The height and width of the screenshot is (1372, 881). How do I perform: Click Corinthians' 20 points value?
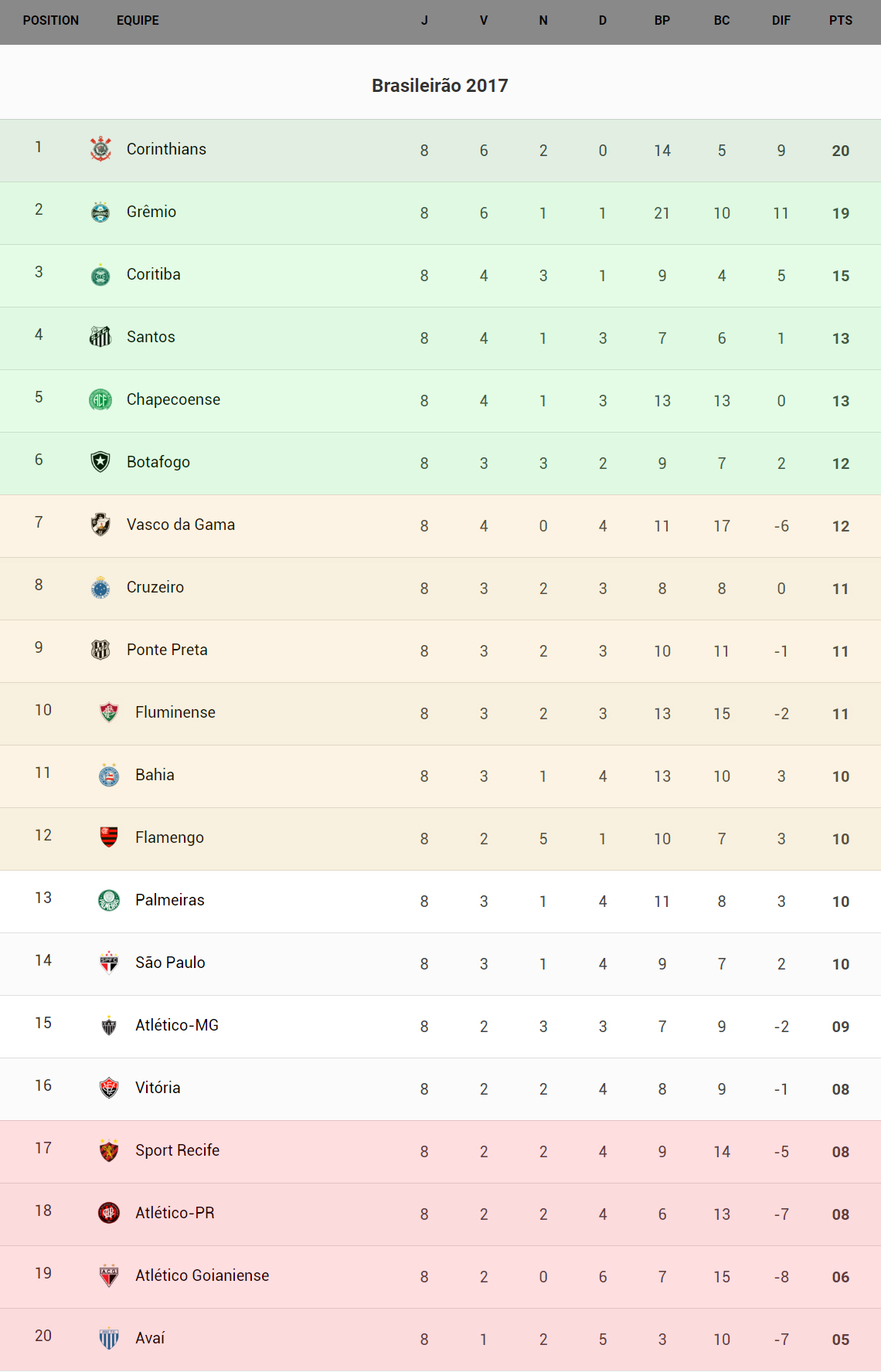click(x=840, y=151)
